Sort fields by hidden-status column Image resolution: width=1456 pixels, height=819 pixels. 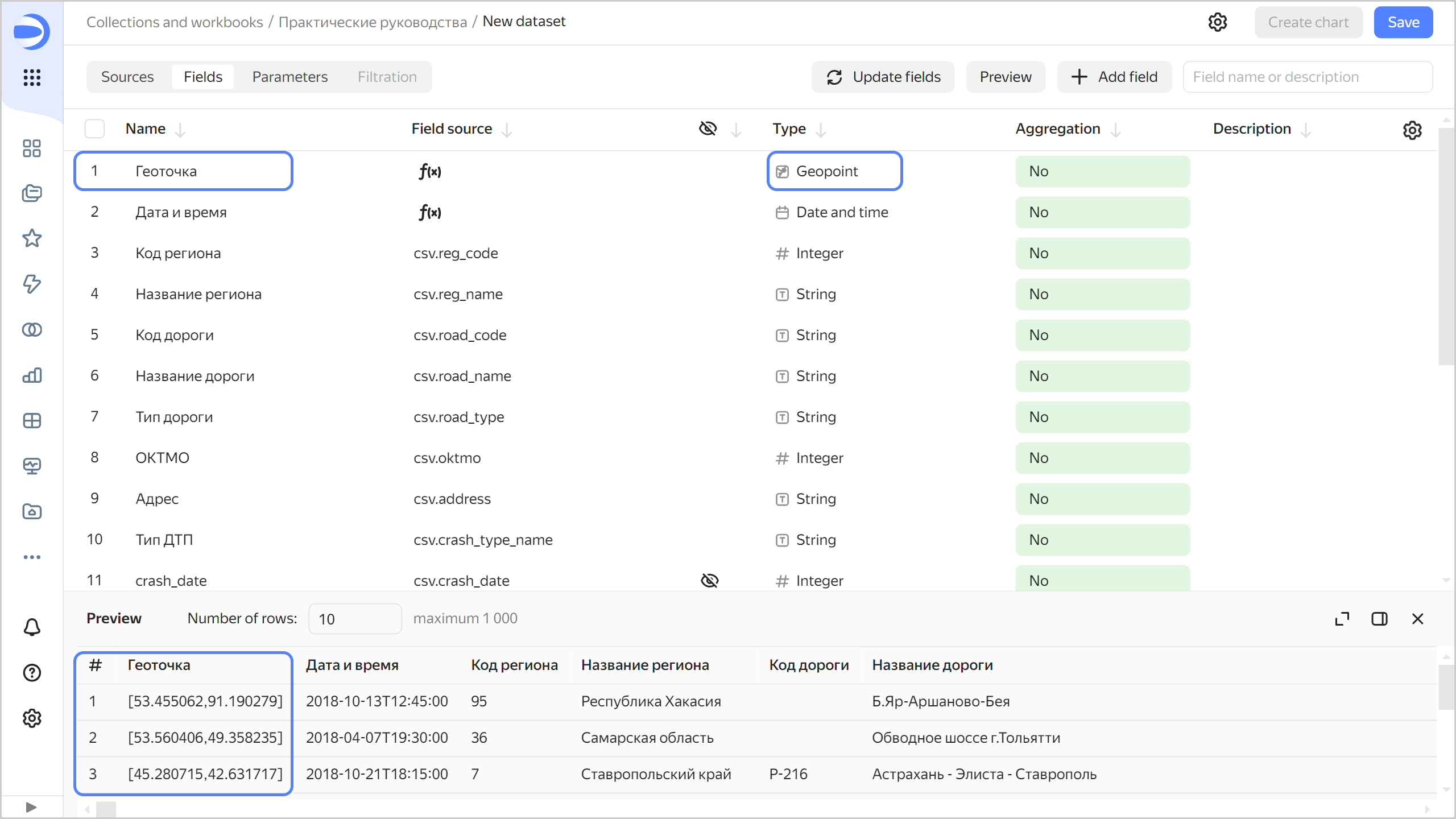click(x=736, y=130)
